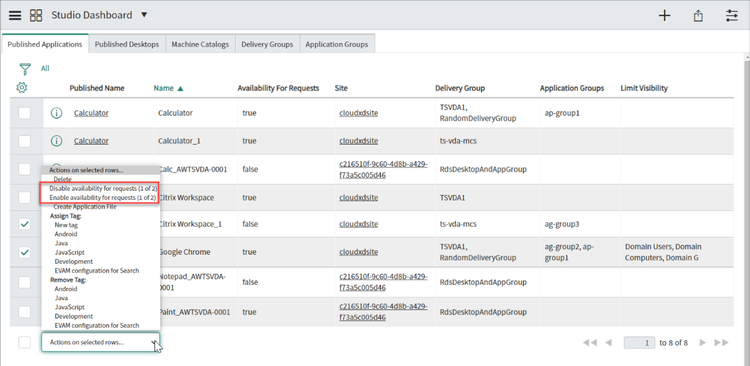The height and width of the screenshot is (366, 750).
Task: Toggle the select-all checkbox at bottom
Action: point(24,343)
